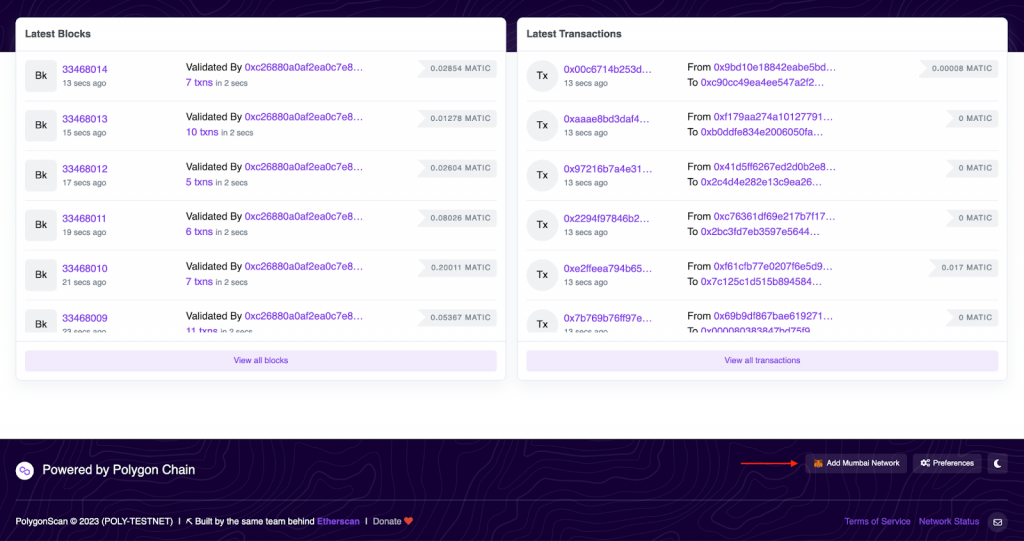Open block 33468010

pyautogui.click(x=85, y=269)
